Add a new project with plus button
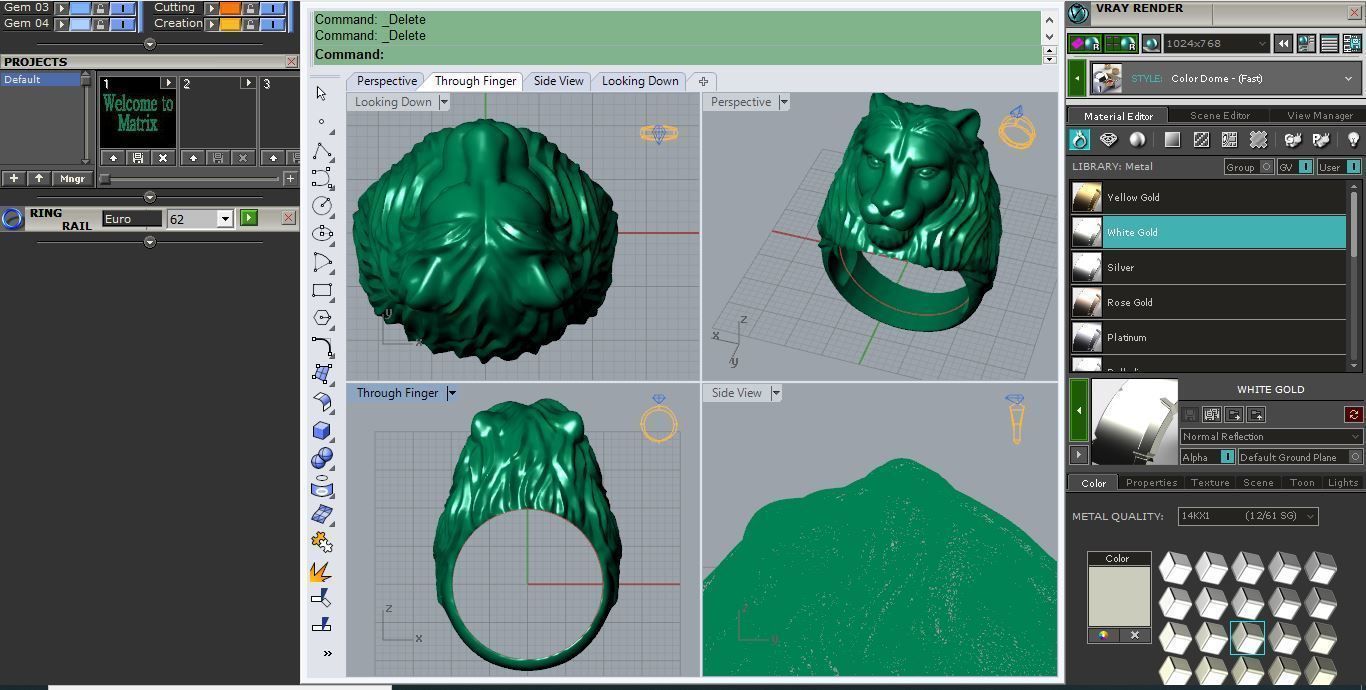The width and height of the screenshot is (1366, 690). coord(14,178)
